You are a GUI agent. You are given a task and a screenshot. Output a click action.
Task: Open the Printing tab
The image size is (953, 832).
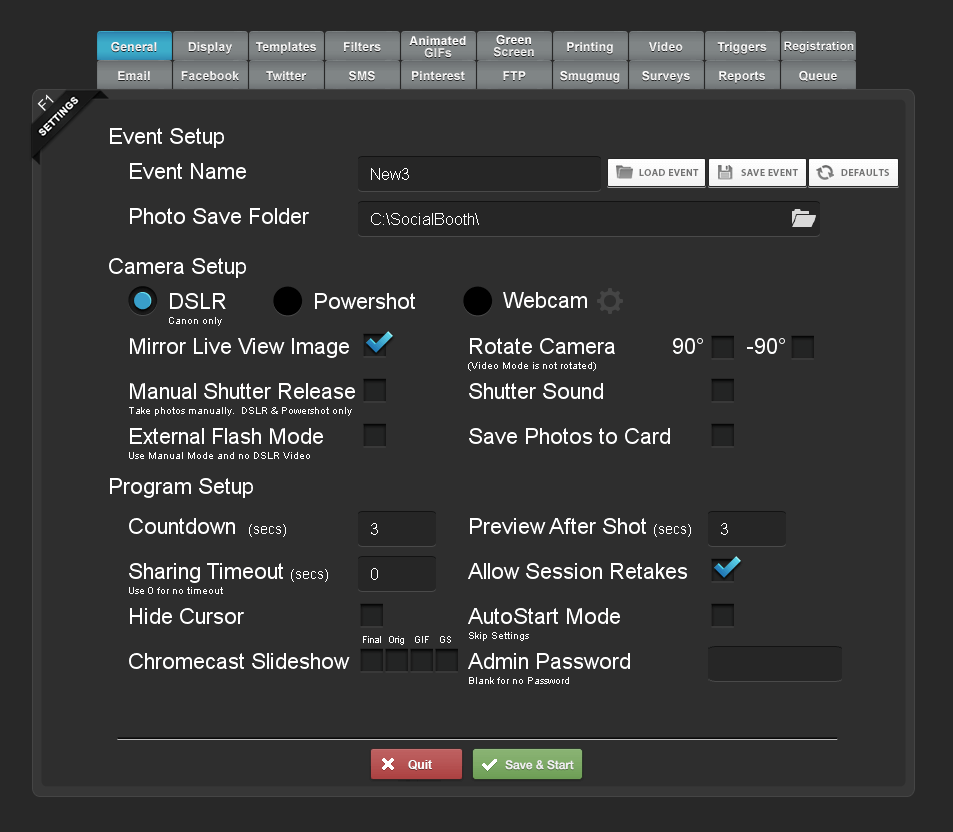pyautogui.click(x=590, y=46)
